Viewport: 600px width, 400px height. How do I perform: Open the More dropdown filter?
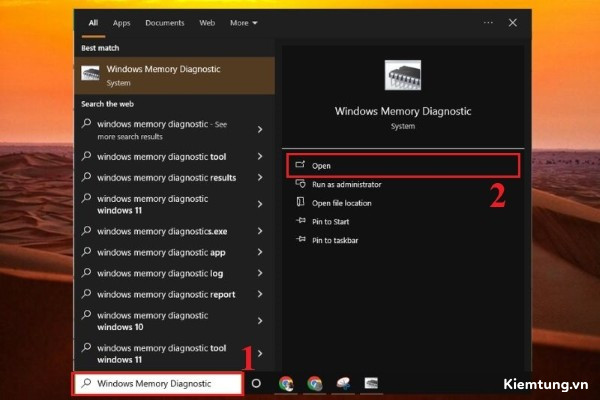(243, 23)
